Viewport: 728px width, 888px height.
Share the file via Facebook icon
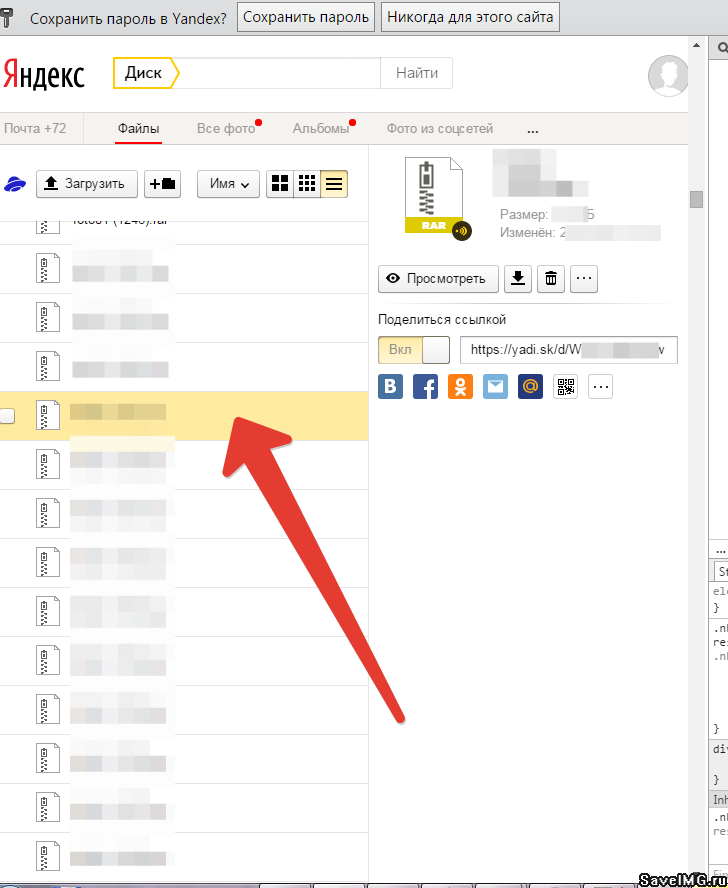coord(426,387)
